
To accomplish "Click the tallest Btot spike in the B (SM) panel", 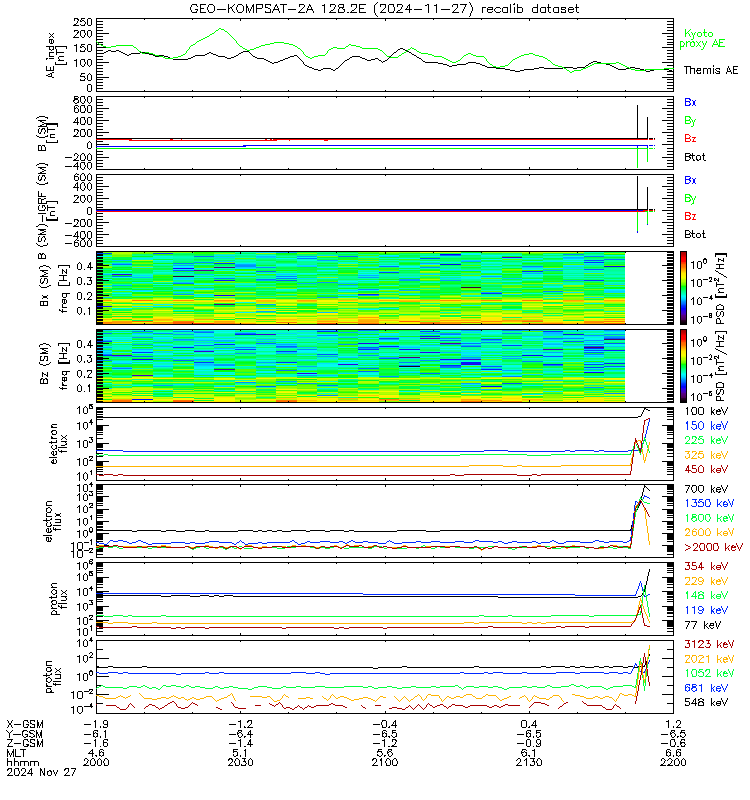I will [x=637, y=122].
